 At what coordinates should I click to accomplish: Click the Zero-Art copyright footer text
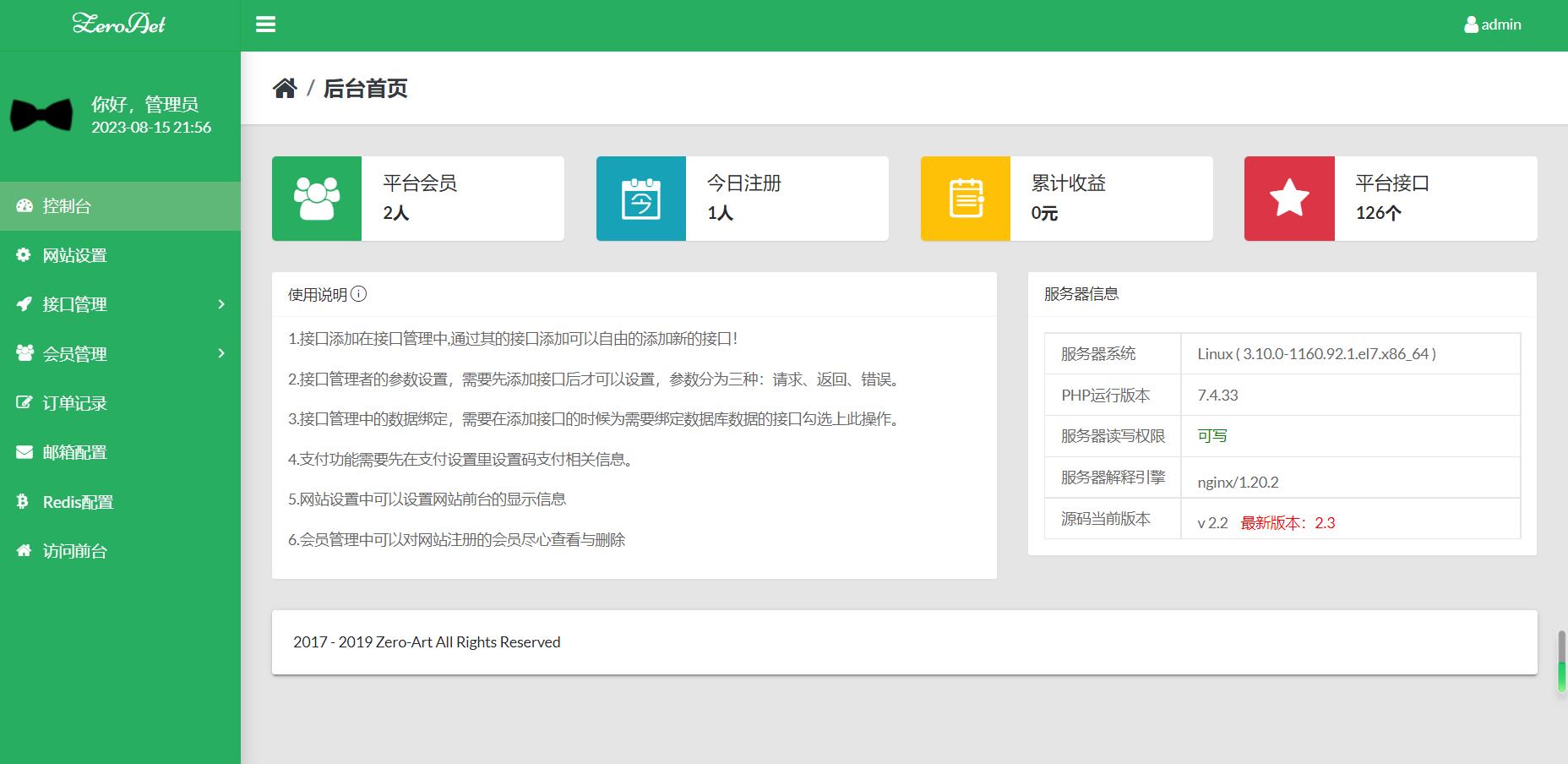427,641
